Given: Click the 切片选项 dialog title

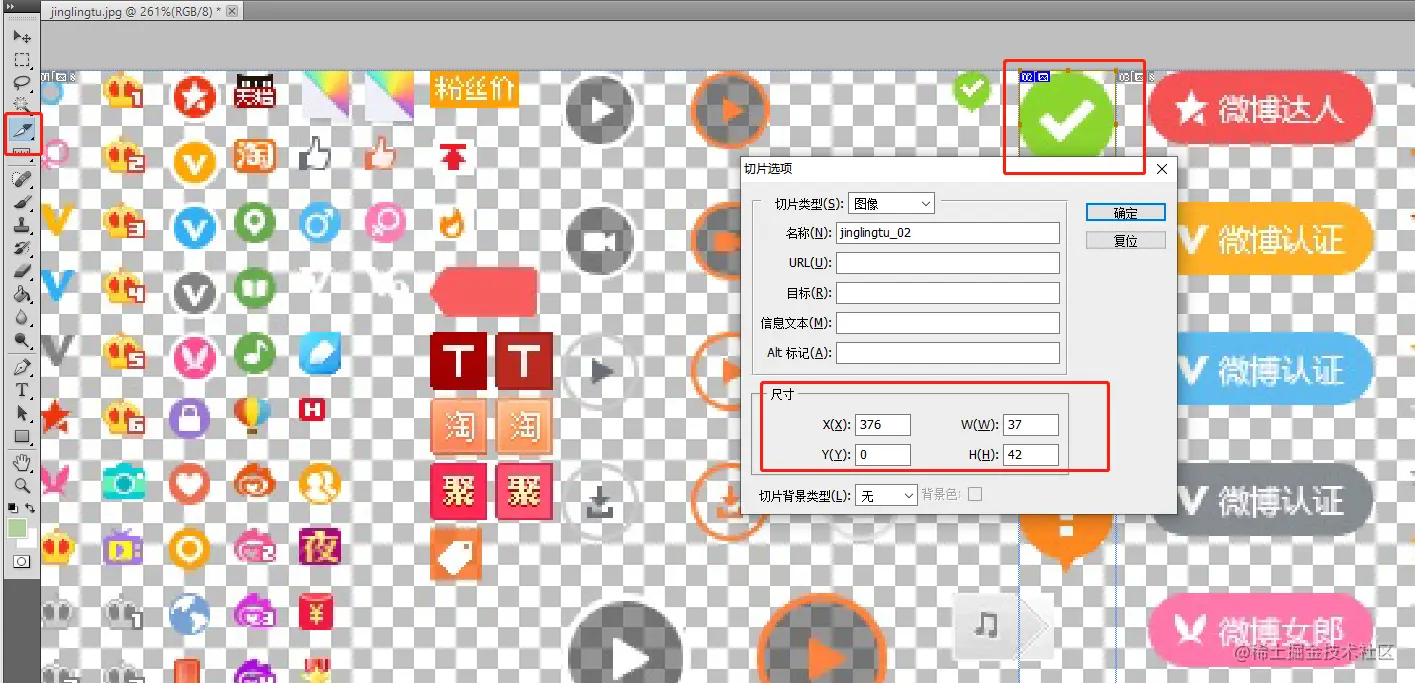Looking at the screenshot, I should pyautogui.click(x=768, y=169).
